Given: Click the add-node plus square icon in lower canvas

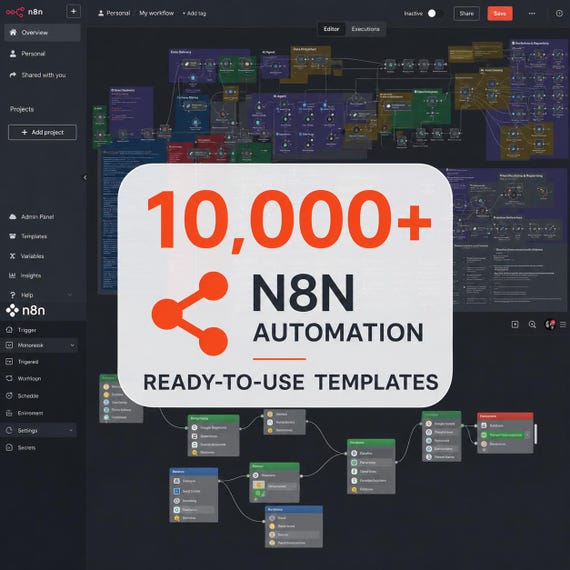Looking at the screenshot, I should [x=515, y=324].
